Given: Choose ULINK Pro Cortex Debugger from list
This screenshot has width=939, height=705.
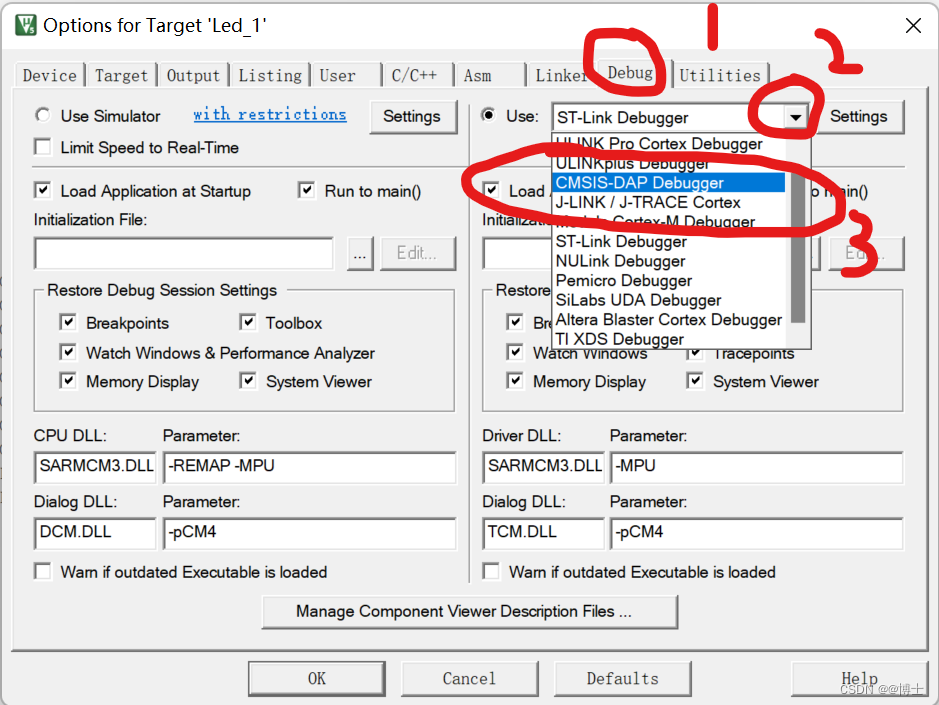Looking at the screenshot, I should click(x=668, y=144).
